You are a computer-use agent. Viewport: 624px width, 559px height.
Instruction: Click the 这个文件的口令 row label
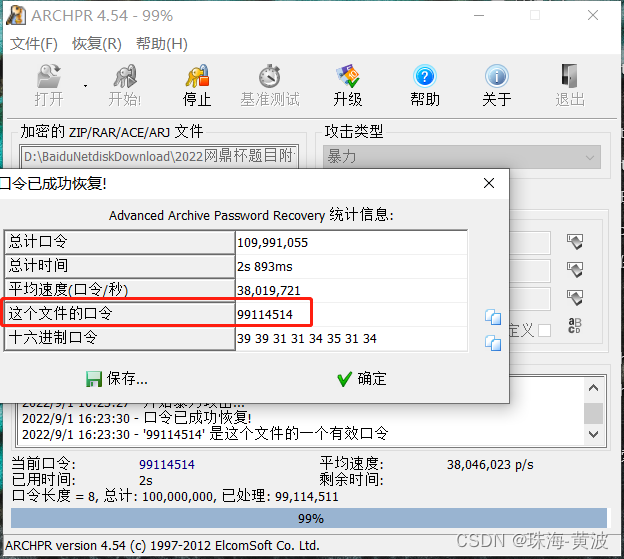(x=119, y=314)
